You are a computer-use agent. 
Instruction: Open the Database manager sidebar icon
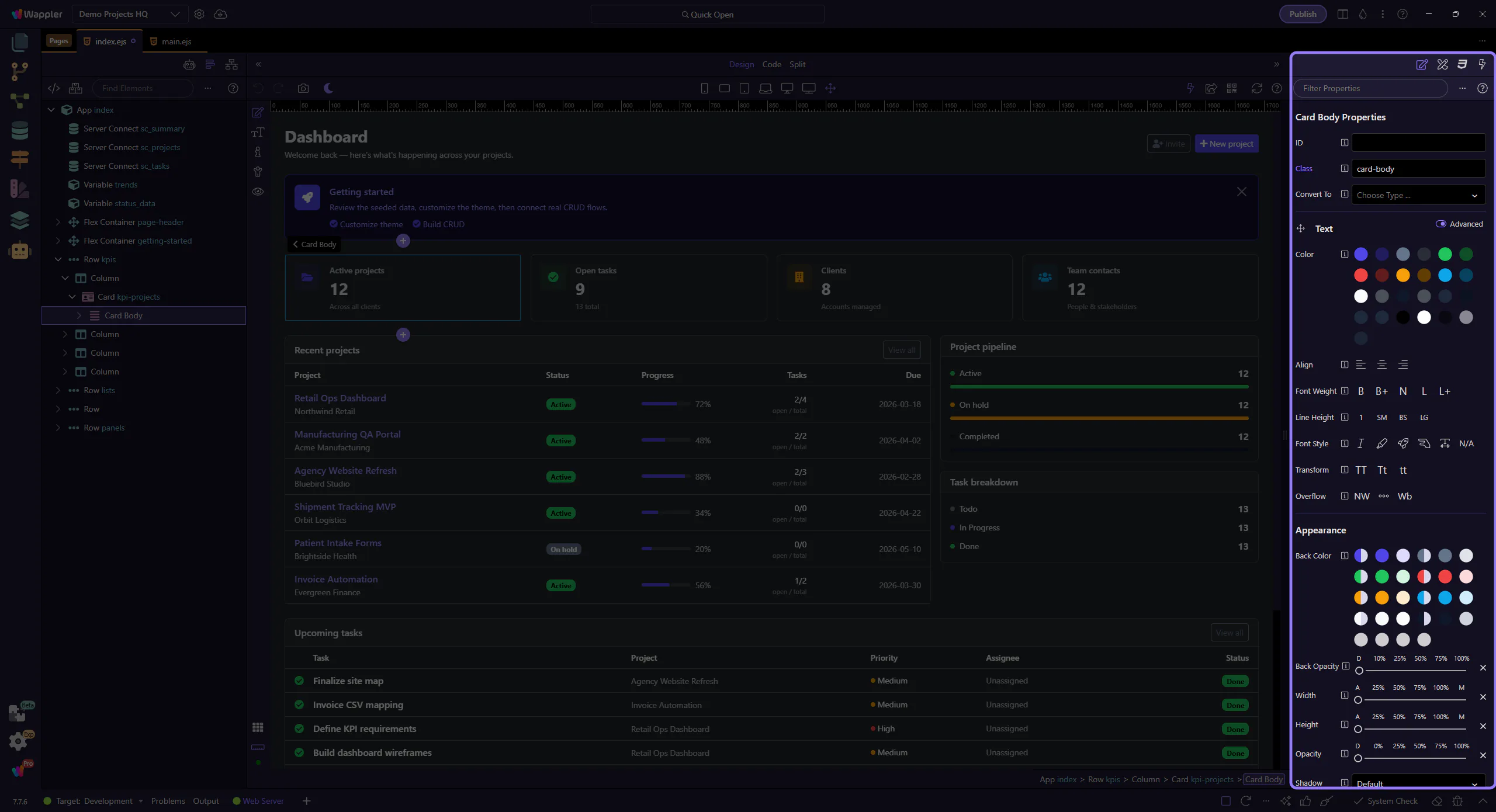coord(19,130)
